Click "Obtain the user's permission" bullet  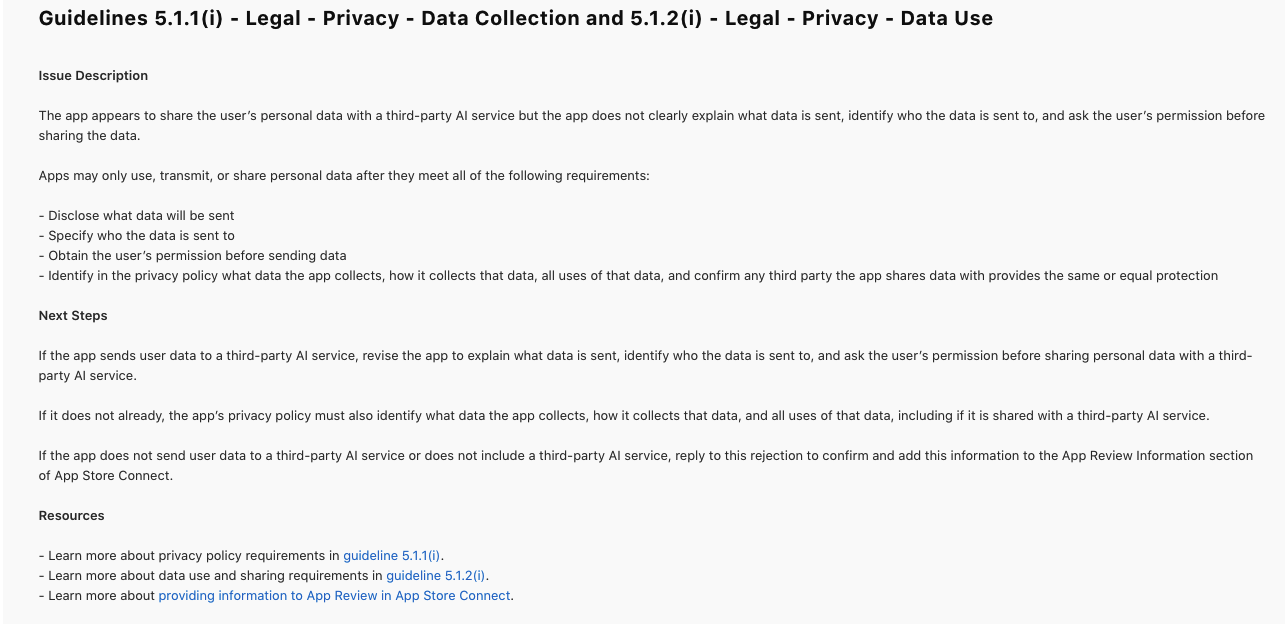pyautogui.click(x=193, y=255)
